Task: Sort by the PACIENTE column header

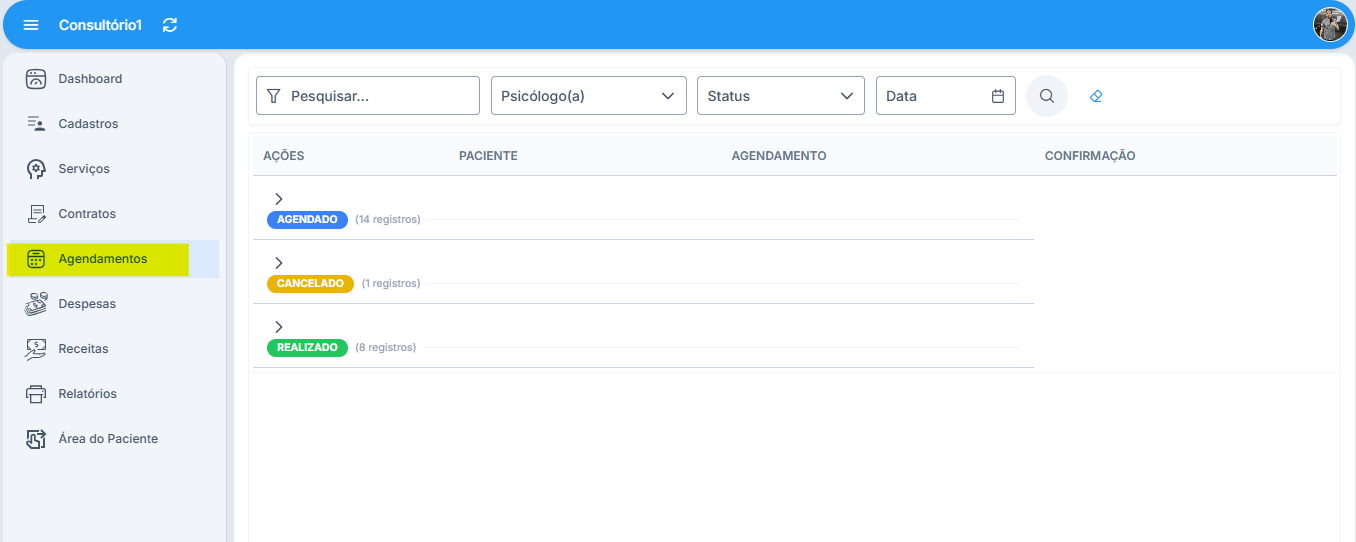Action: click(x=488, y=156)
